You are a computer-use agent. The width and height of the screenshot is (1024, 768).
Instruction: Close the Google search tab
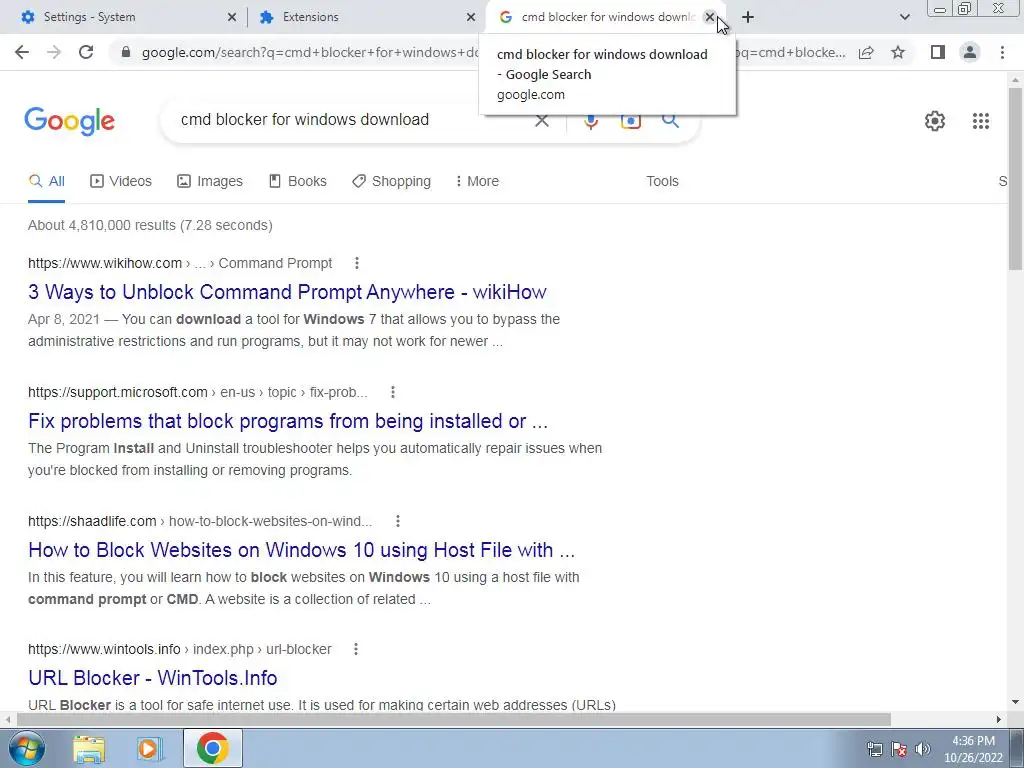[x=709, y=17]
